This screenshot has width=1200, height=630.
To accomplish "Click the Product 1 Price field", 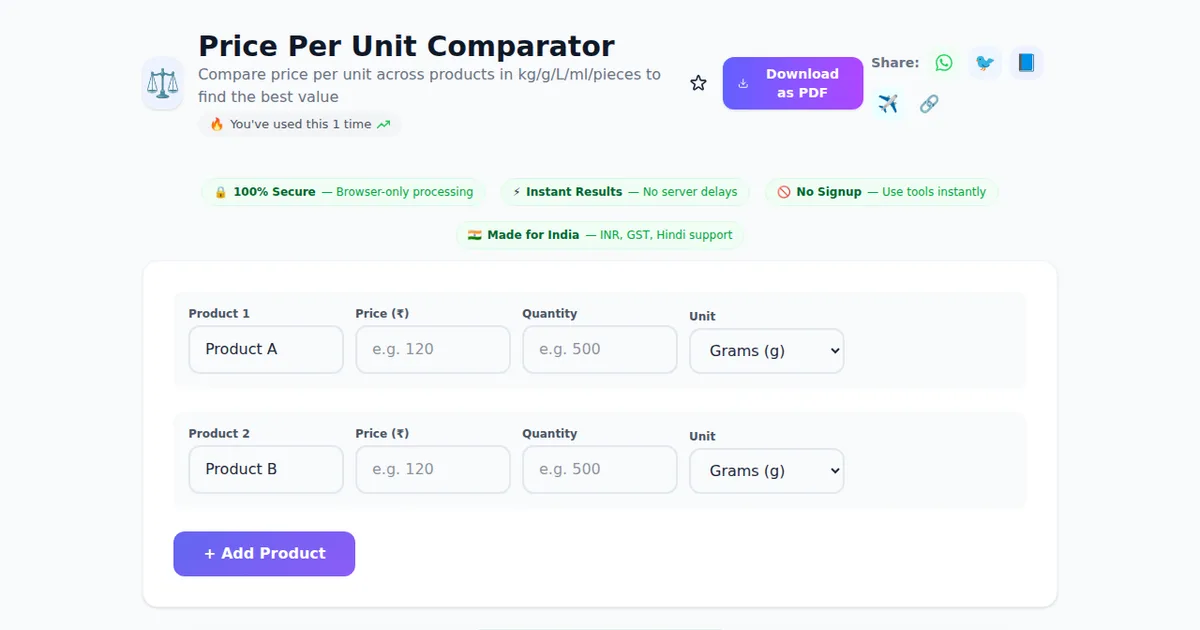I will pos(433,349).
